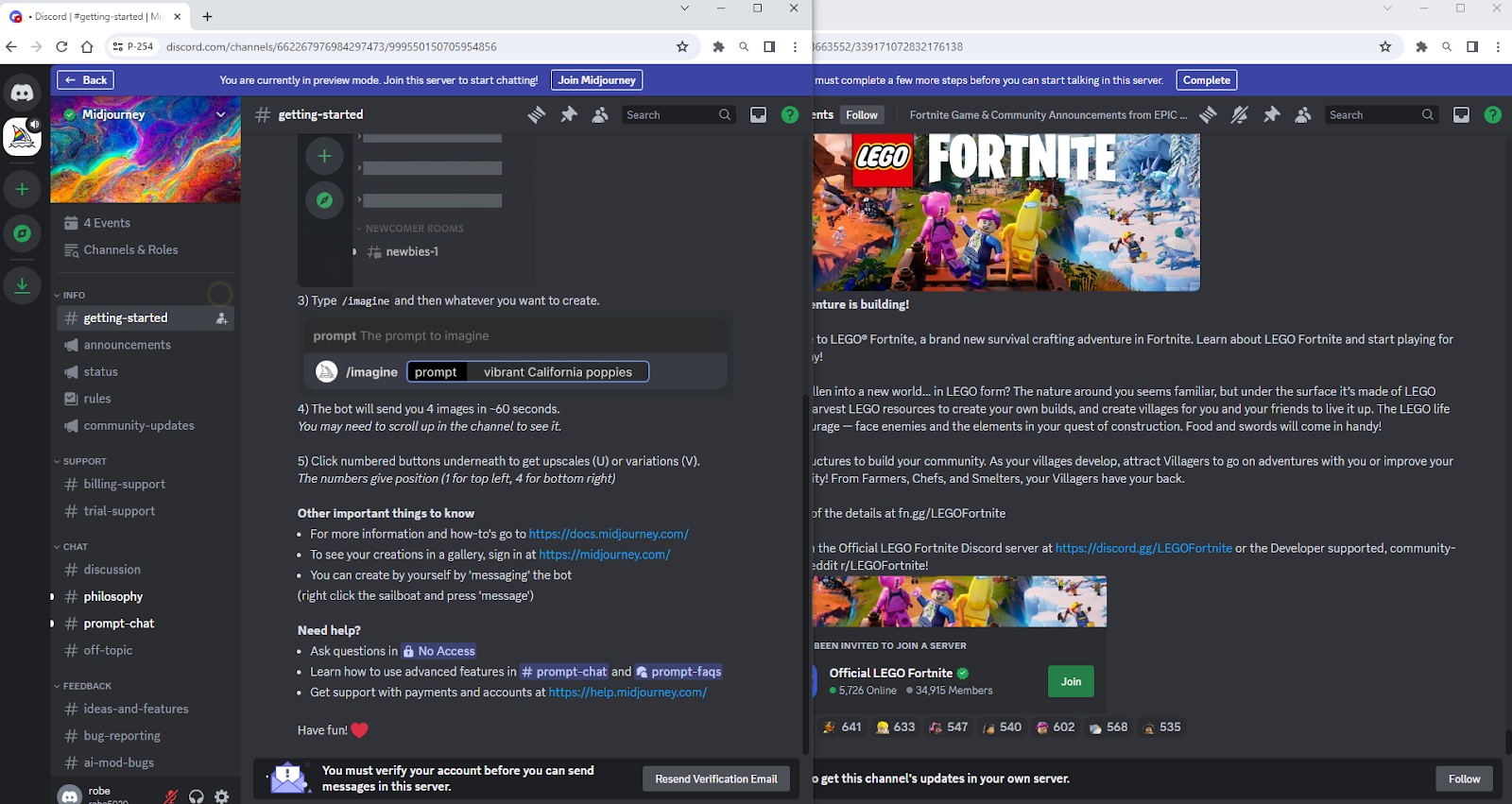The height and width of the screenshot is (804, 1512).
Task: Toggle the 540 emoji reaction
Action: pyautogui.click(x=1002, y=727)
